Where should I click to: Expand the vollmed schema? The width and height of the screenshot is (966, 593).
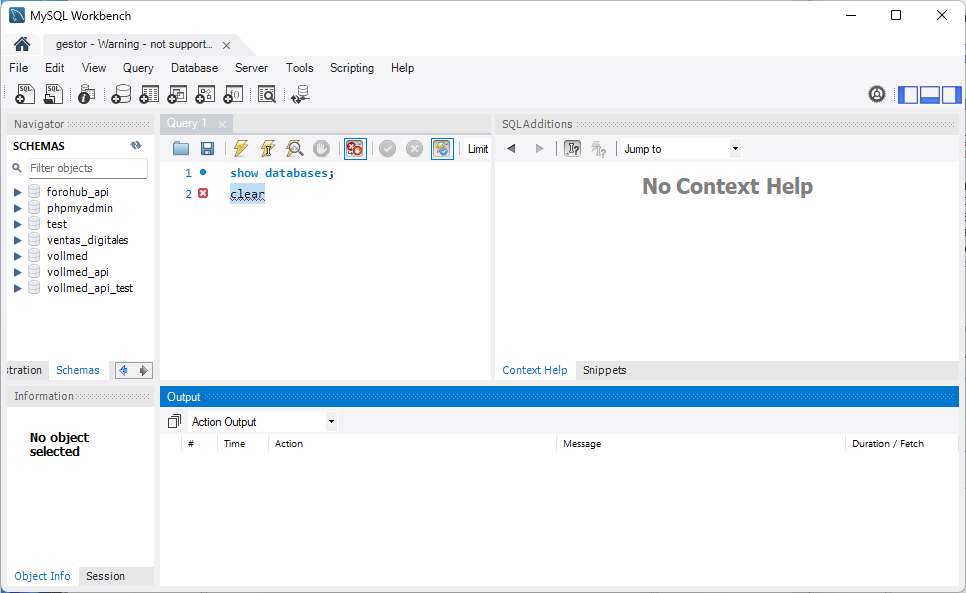click(18, 256)
